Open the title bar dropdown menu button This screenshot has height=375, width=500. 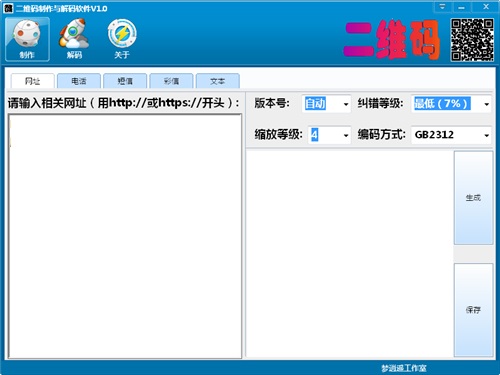coord(442,7)
